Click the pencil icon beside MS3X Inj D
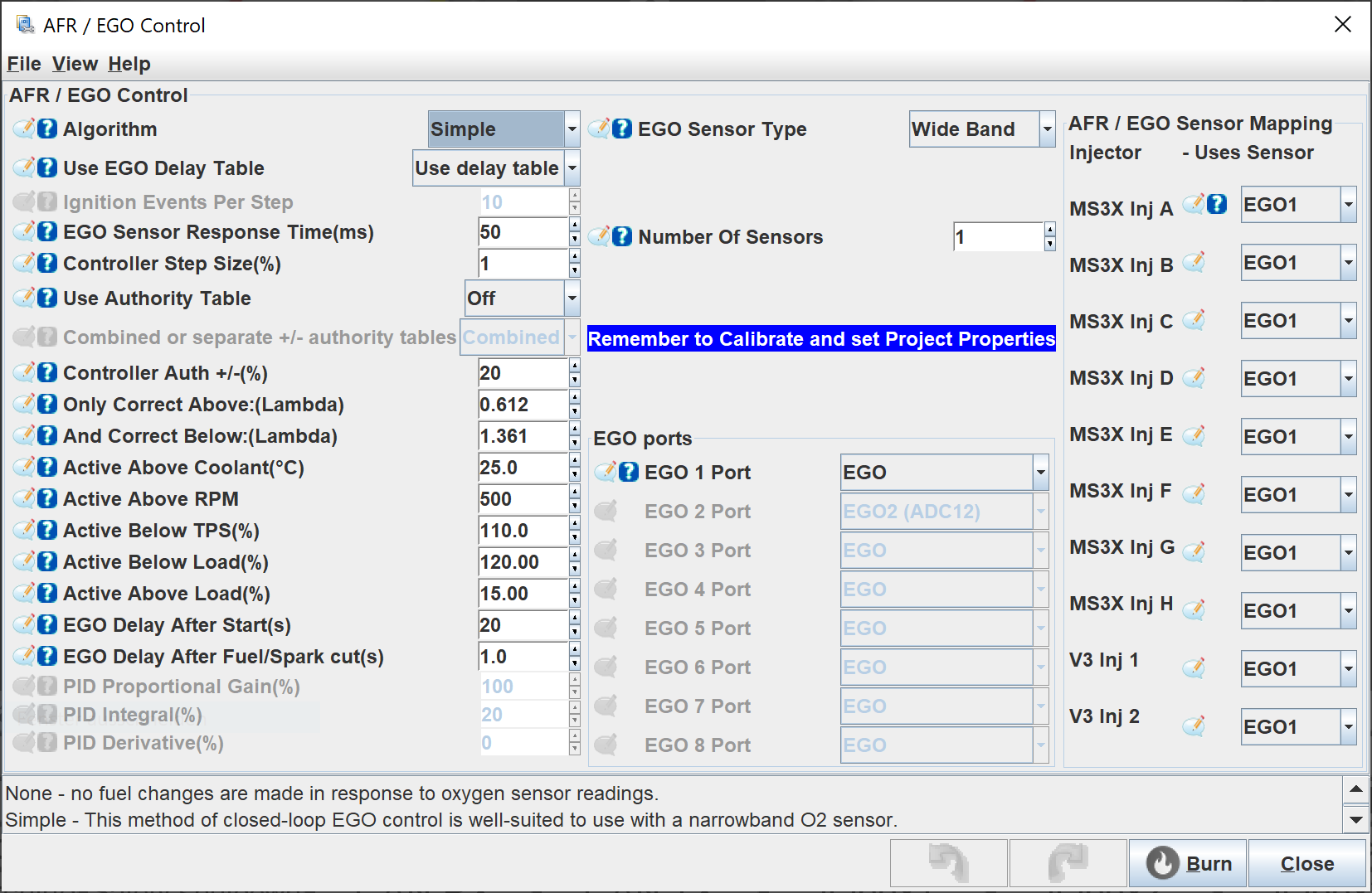Viewport: 1372px width, 893px height. tap(1194, 379)
